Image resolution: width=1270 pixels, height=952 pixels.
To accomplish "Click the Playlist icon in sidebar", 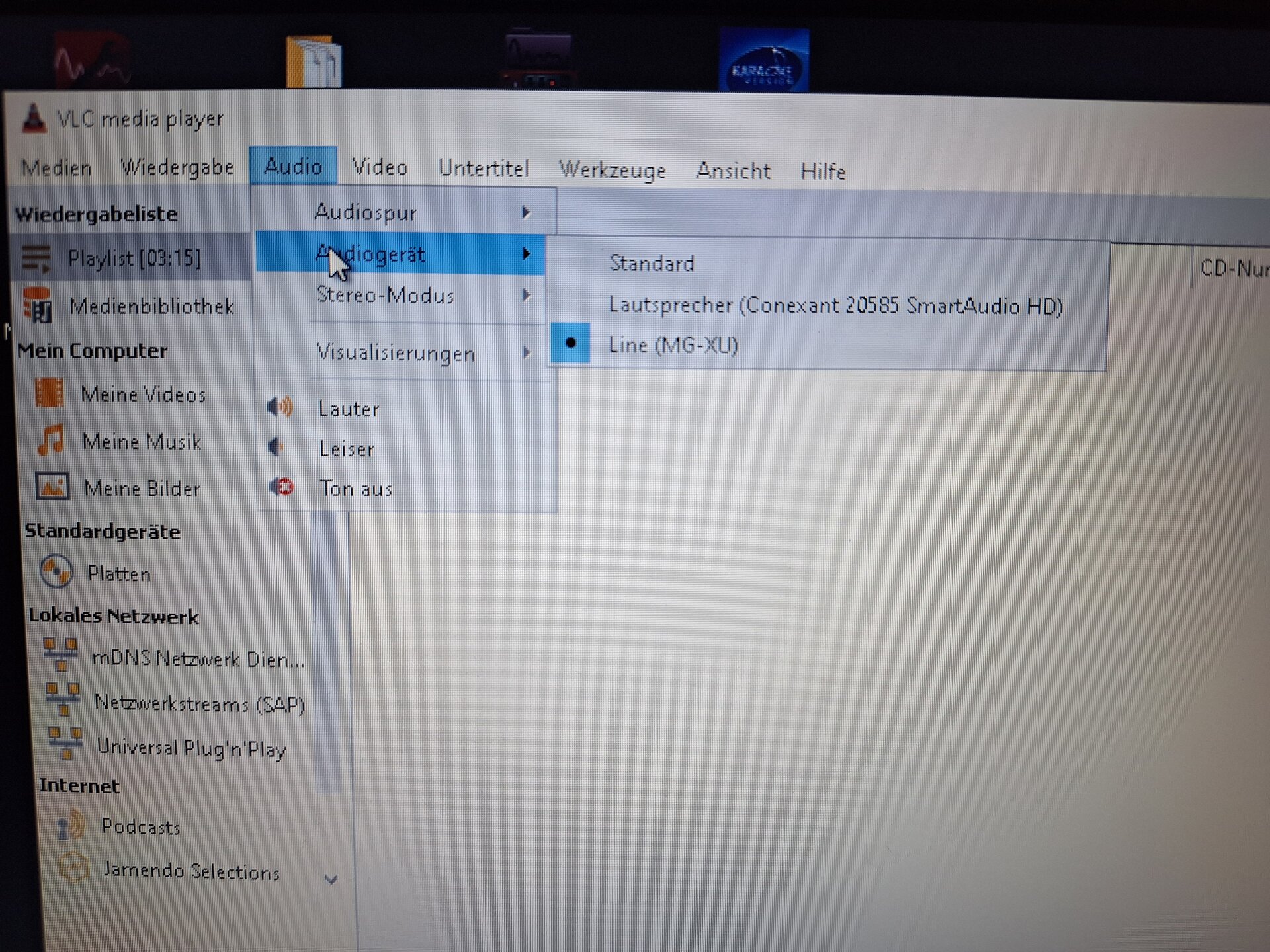I will point(36,258).
